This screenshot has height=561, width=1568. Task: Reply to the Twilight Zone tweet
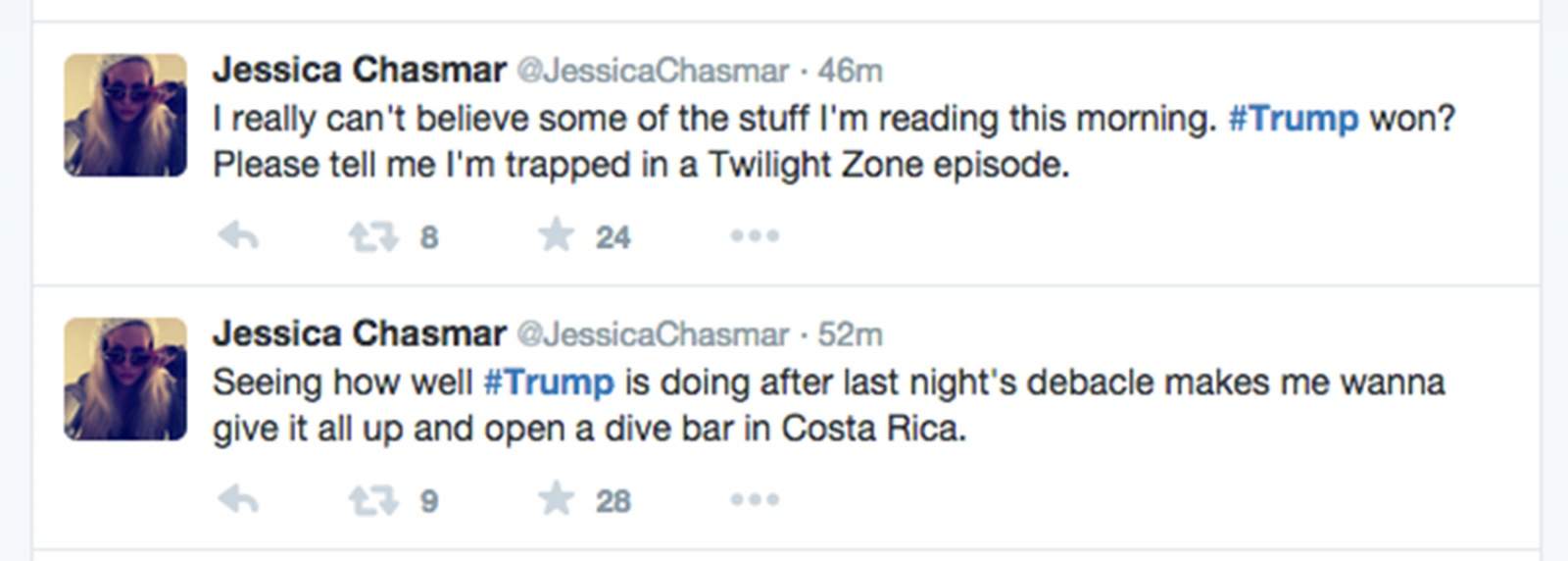pyautogui.click(x=237, y=236)
